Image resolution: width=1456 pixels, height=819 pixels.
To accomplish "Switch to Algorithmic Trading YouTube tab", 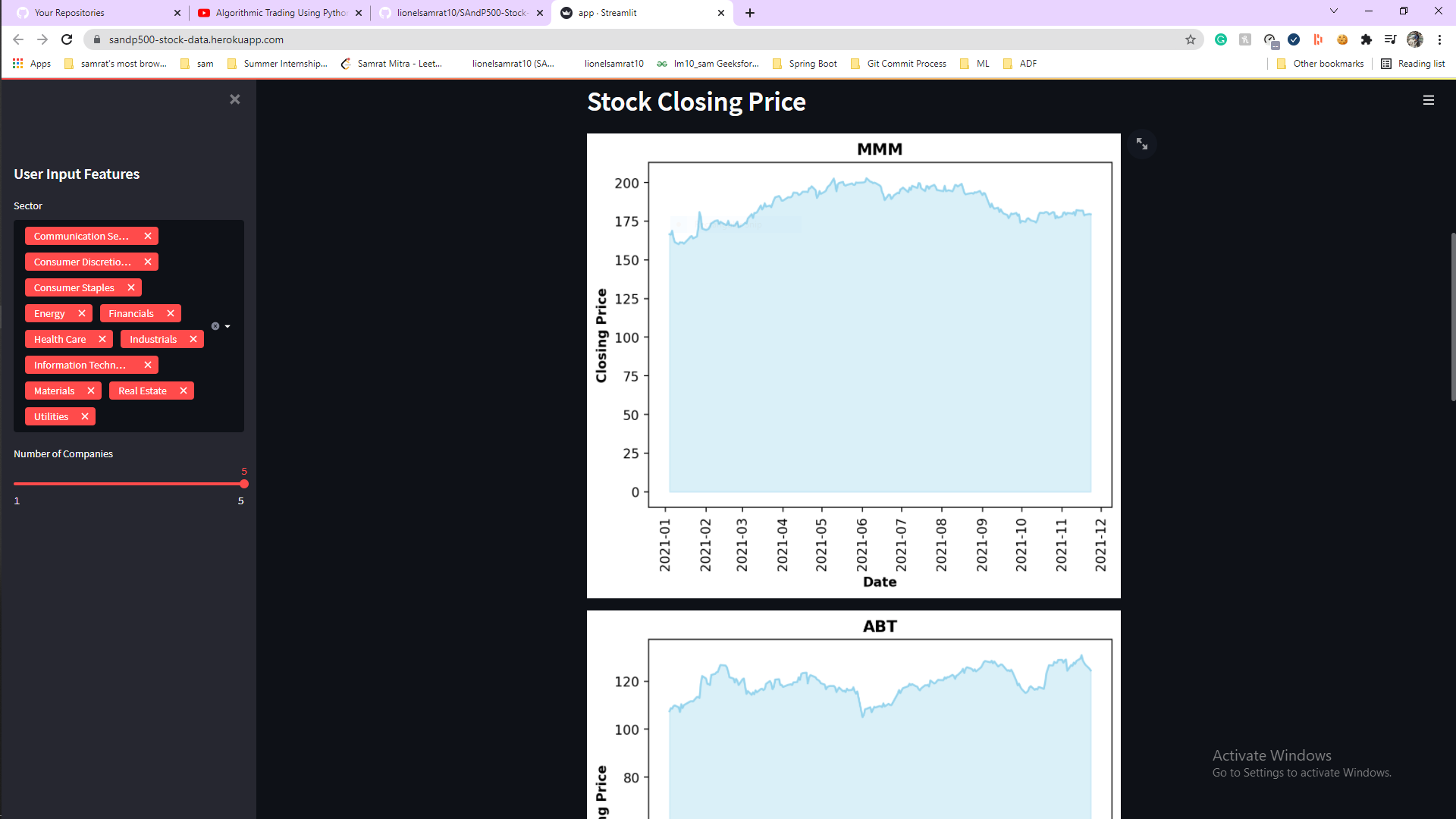I will 280,13.
